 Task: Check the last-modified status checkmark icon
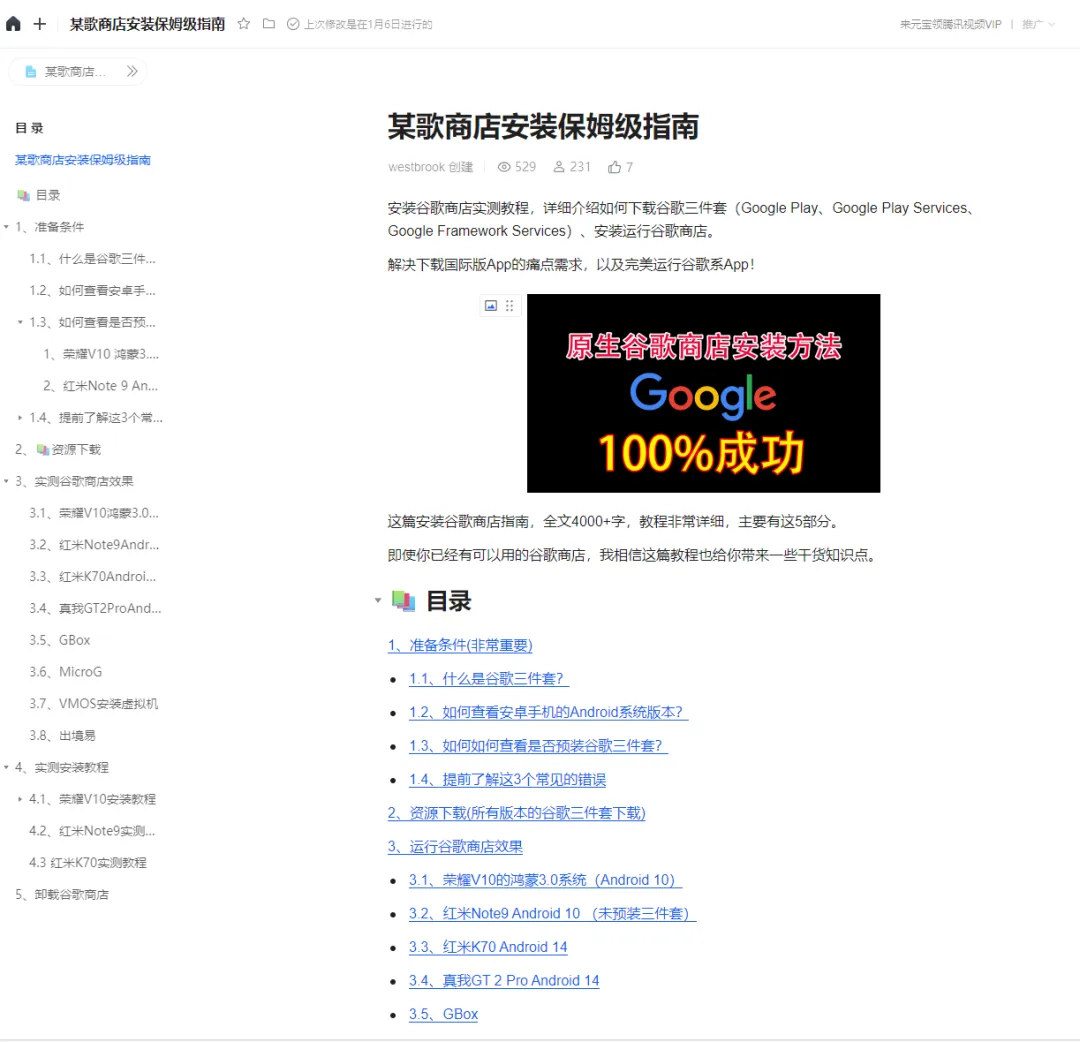293,24
